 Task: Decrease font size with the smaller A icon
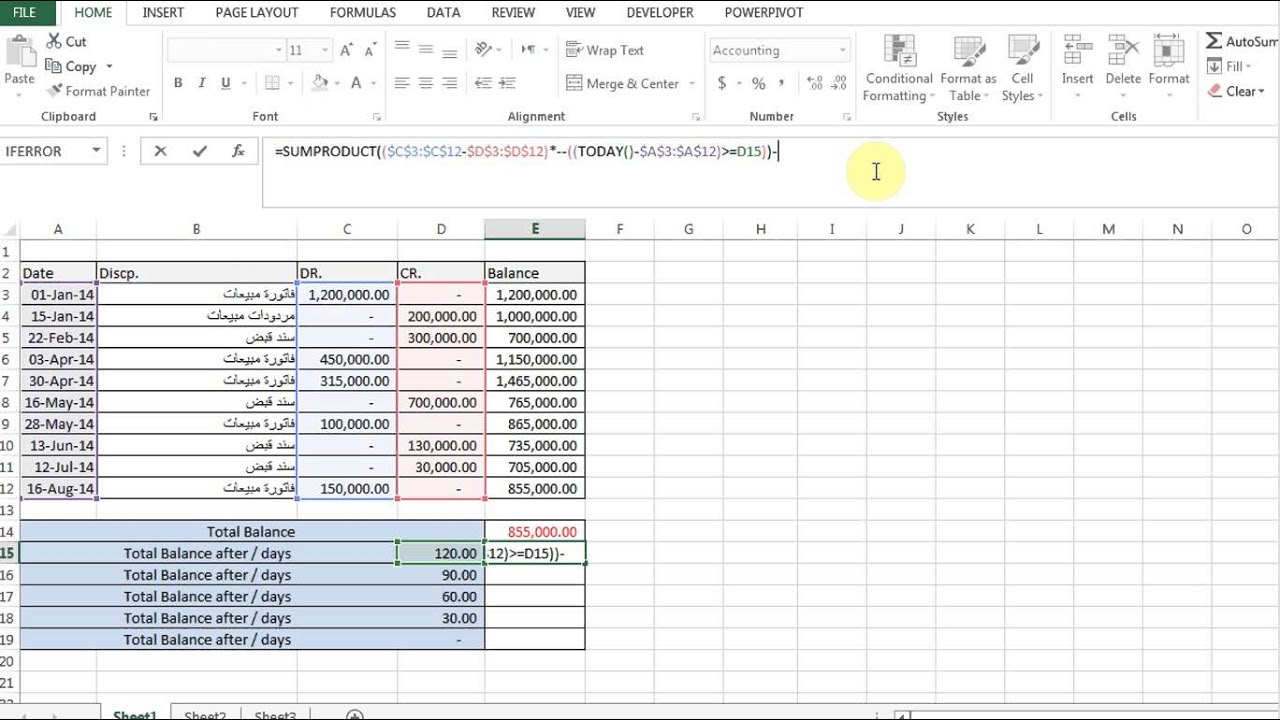click(x=371, y=50)
